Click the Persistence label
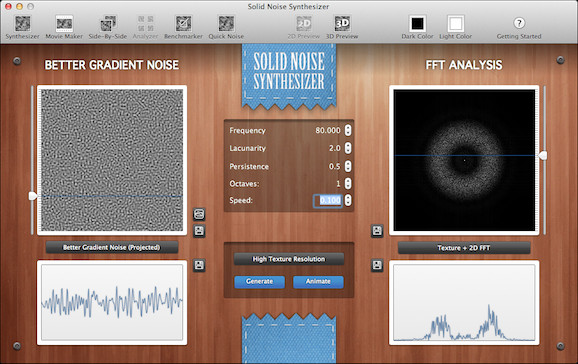Screen dimensions: 578x364 (x=249, y=167)
